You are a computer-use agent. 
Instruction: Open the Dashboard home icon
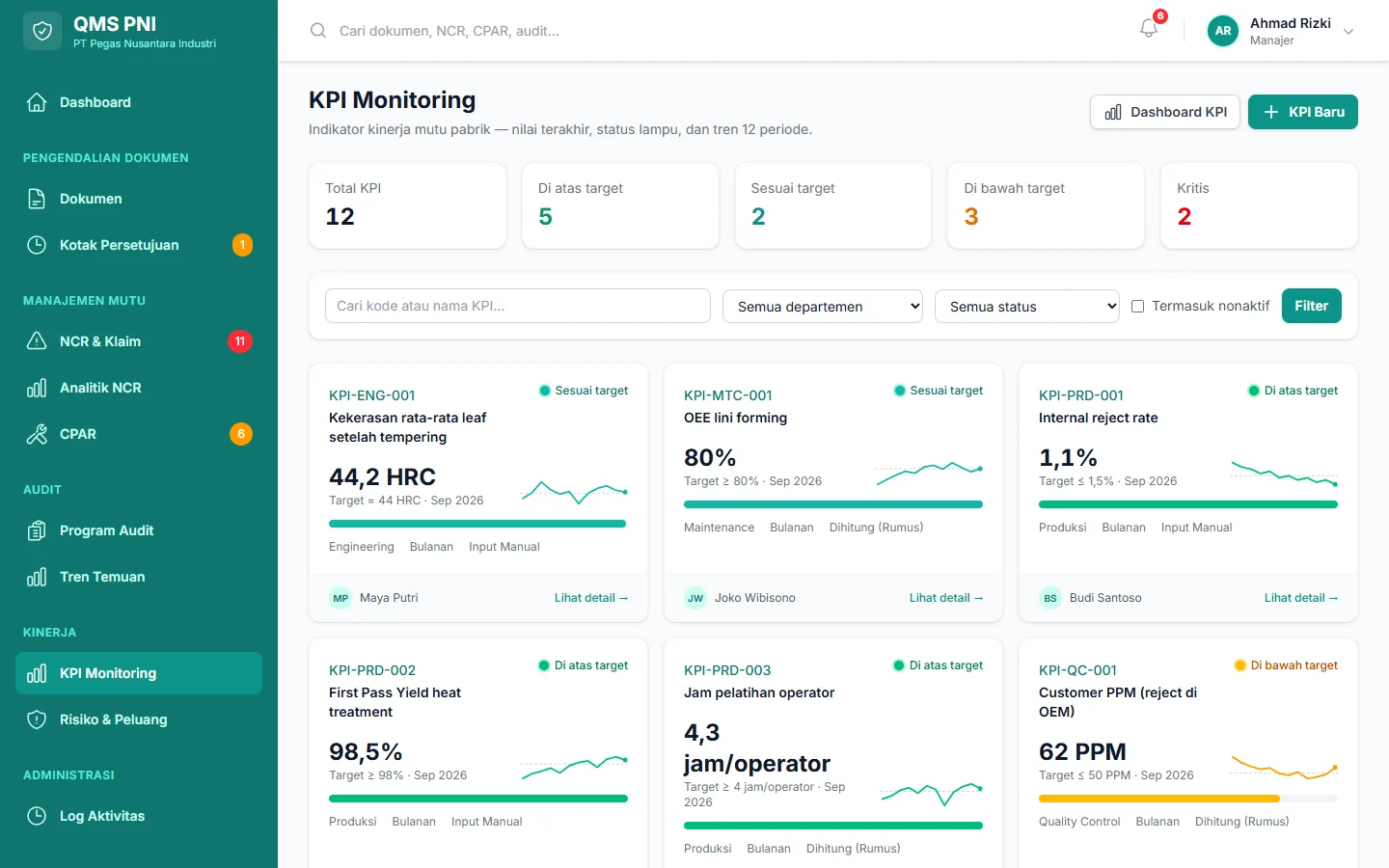(37, 102)
